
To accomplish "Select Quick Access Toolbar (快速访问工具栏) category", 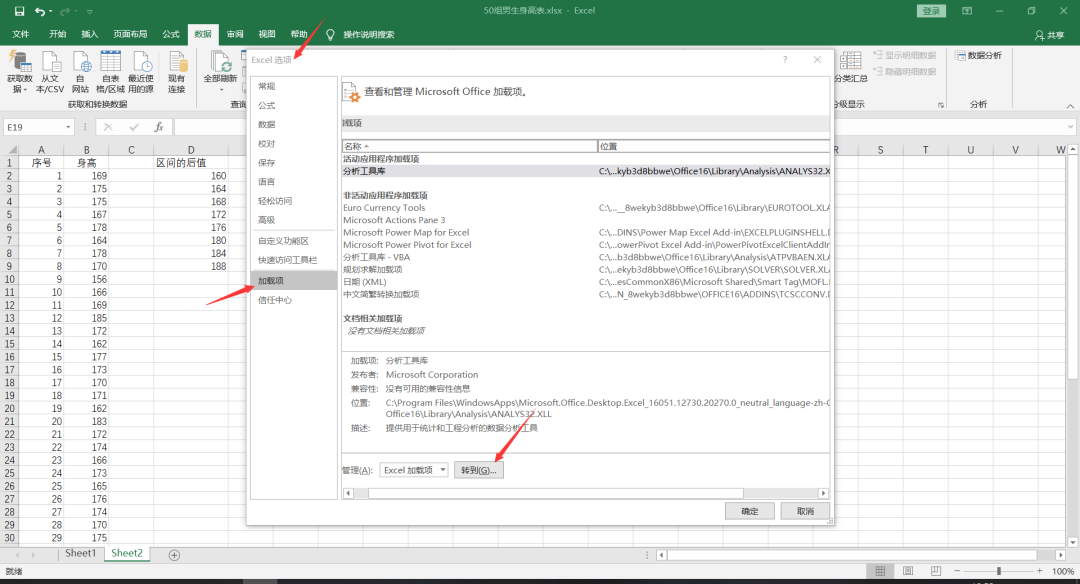I will [294, 260].
